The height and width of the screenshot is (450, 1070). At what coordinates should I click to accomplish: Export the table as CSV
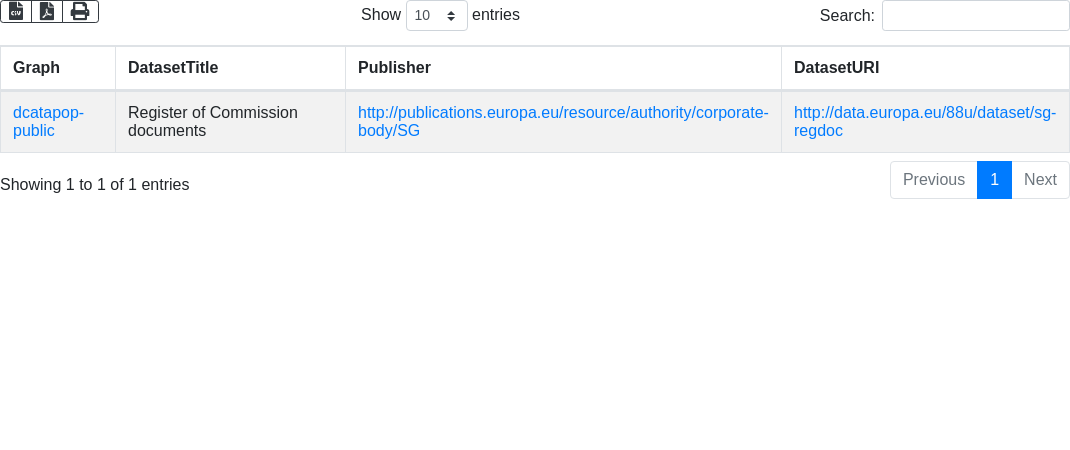pos(16,11)
